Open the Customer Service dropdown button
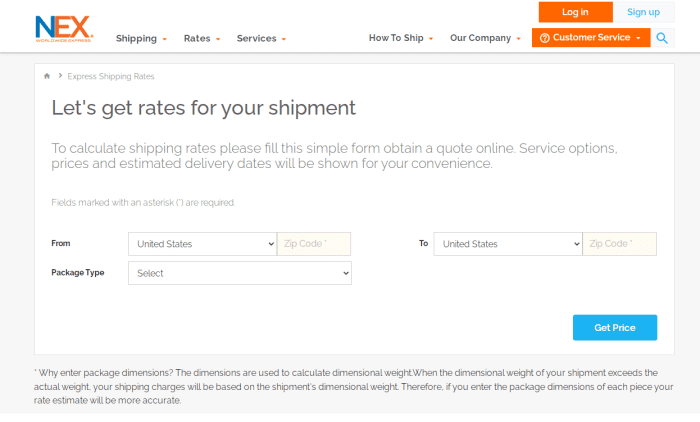The width and height of the screenshot is (700, 422). [x=591, y=38]
